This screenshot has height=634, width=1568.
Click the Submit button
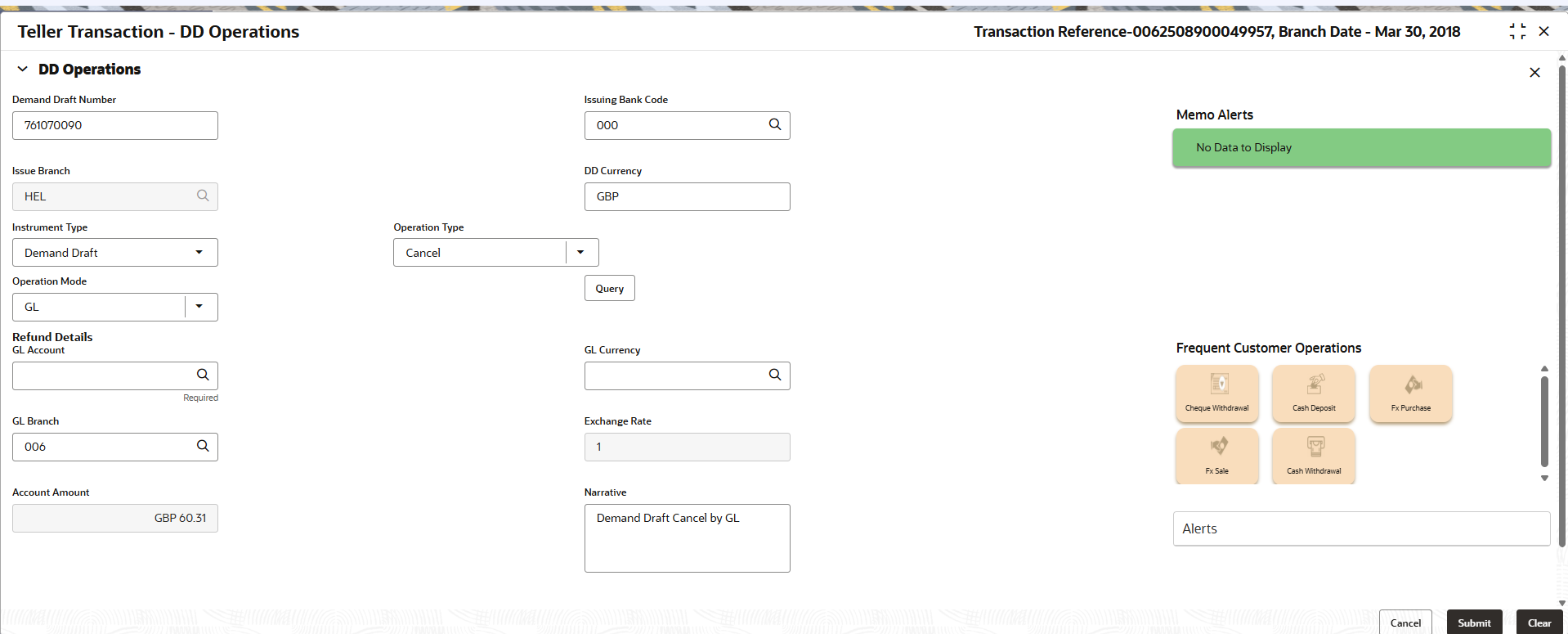pos(1474,622)
